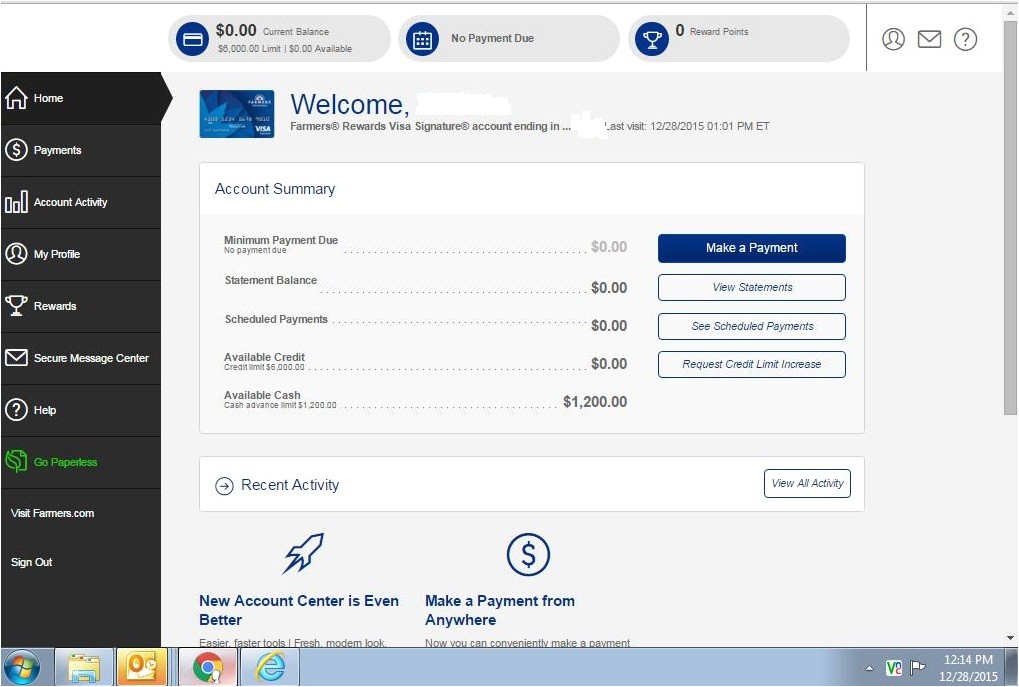Click the Home house icon in sidebar
The height and width of the screenshot is (687, 1019).
(16, 98)
